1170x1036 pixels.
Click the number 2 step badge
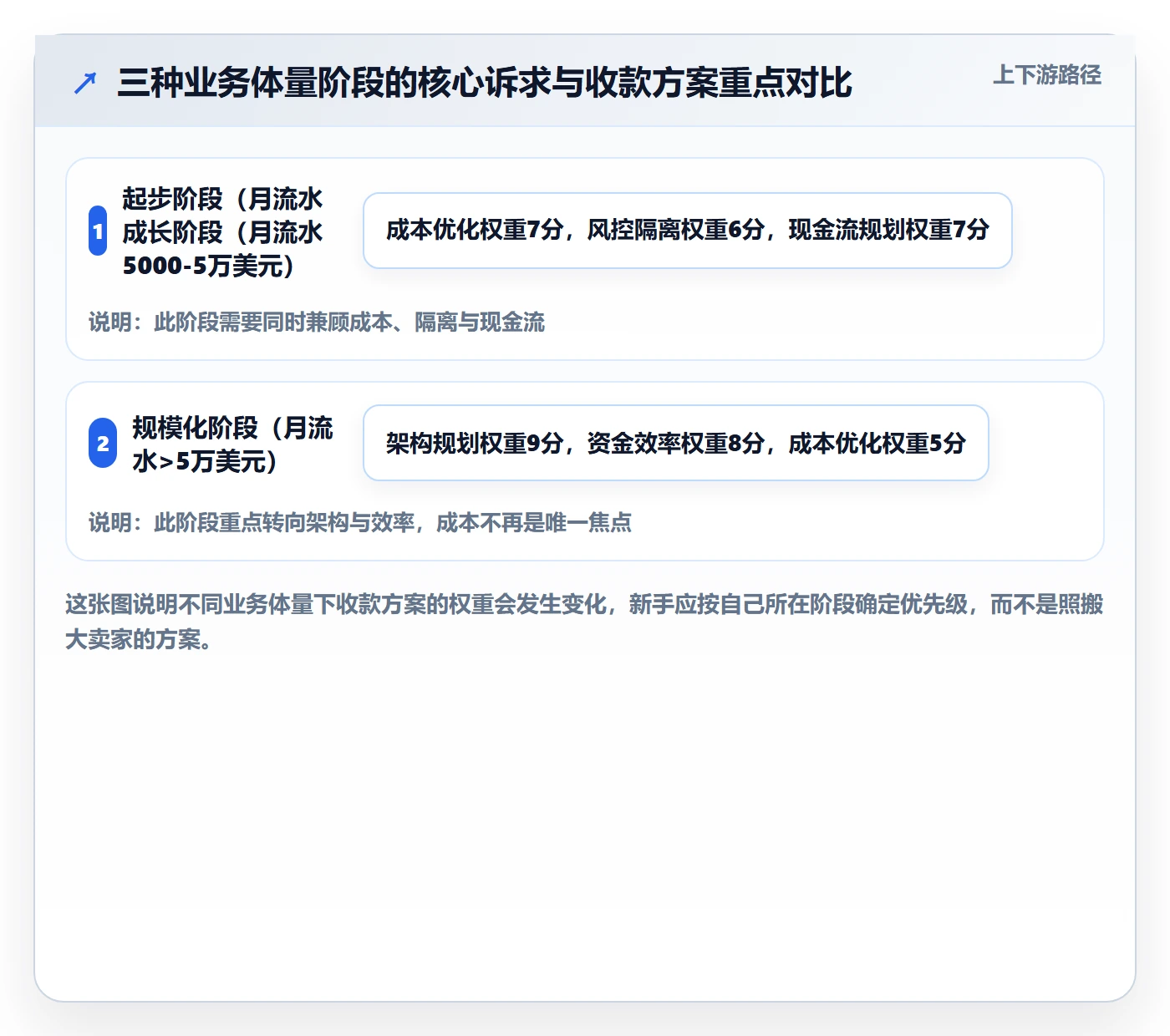pyautogui.click(x=103, y=443)
